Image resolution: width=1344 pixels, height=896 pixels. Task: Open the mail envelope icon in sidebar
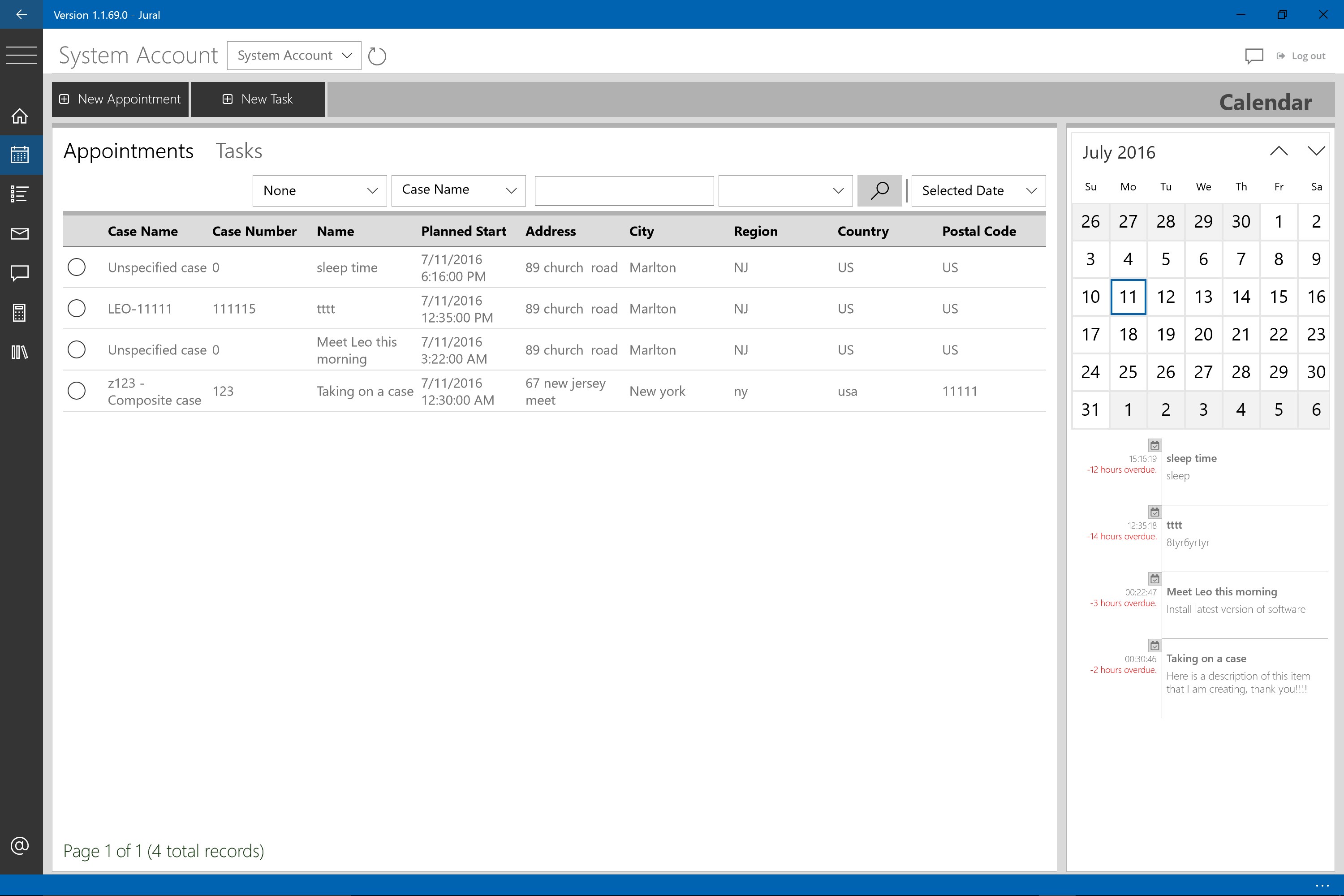pos(20,234)
